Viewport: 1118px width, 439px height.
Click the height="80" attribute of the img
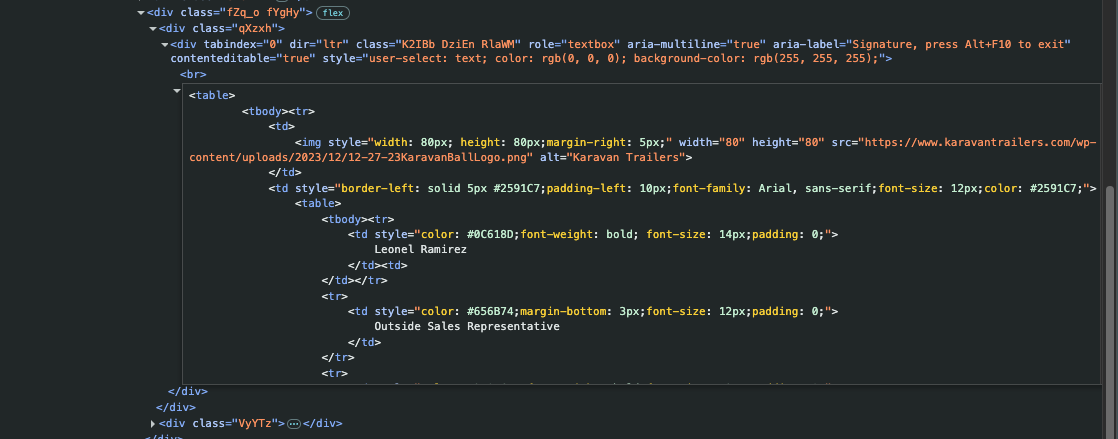[788, 142]
